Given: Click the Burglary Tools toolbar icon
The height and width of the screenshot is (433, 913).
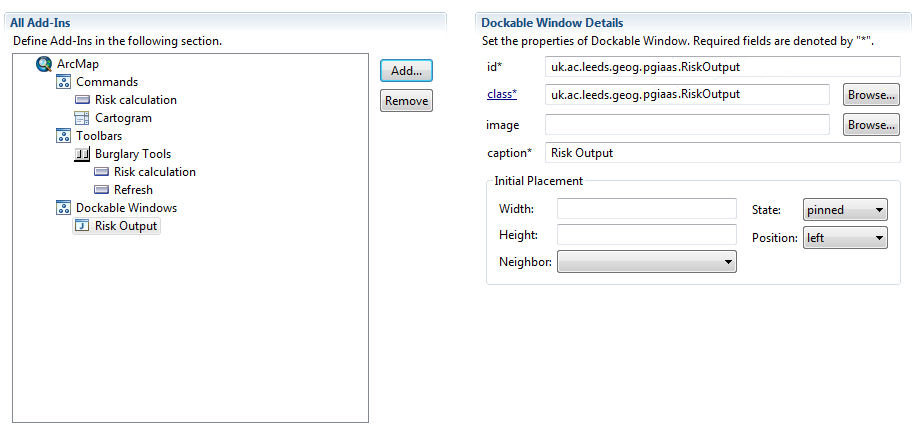Looking at the screenshot, I should pyautogui.click(x=82, y=154).
